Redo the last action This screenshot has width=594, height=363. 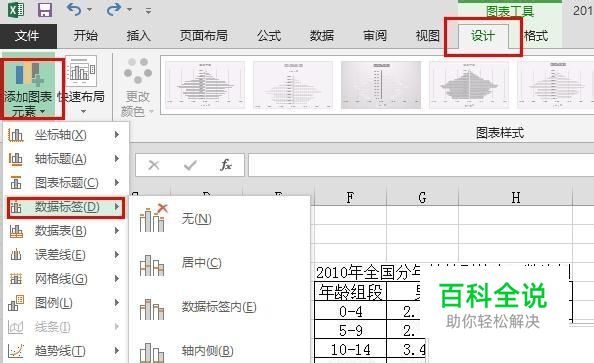(x=114, y=9)
